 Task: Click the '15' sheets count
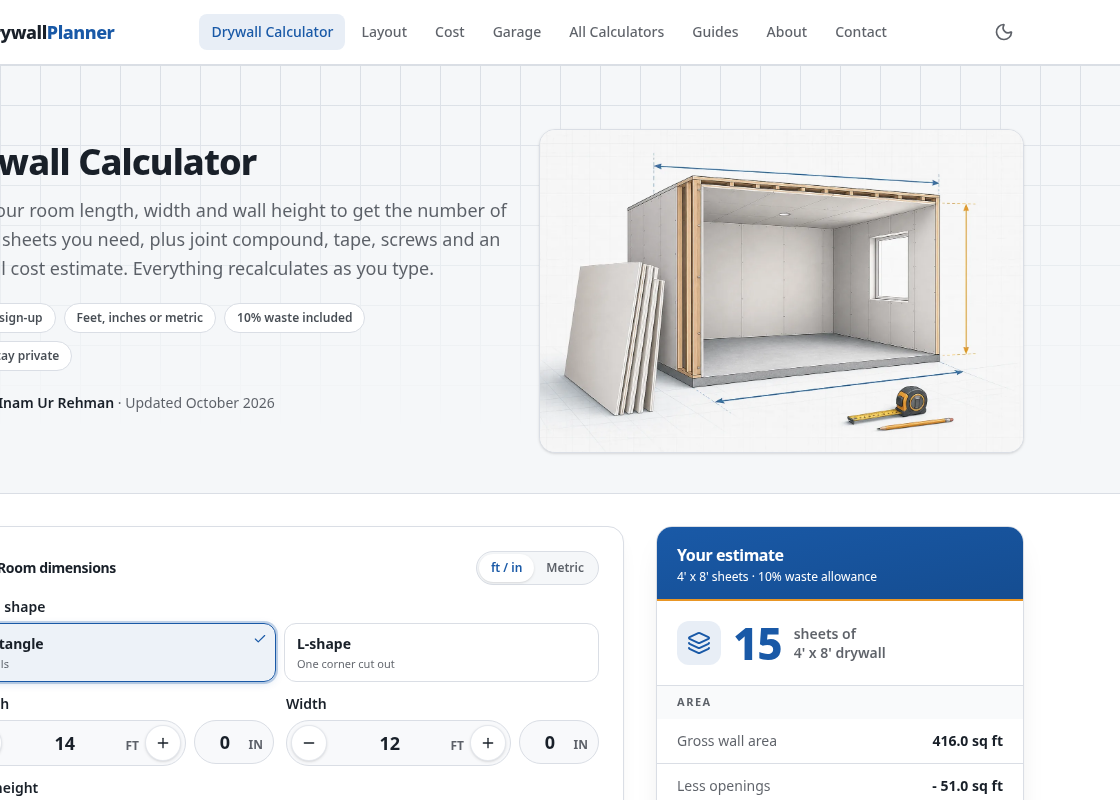pos(757,644)
